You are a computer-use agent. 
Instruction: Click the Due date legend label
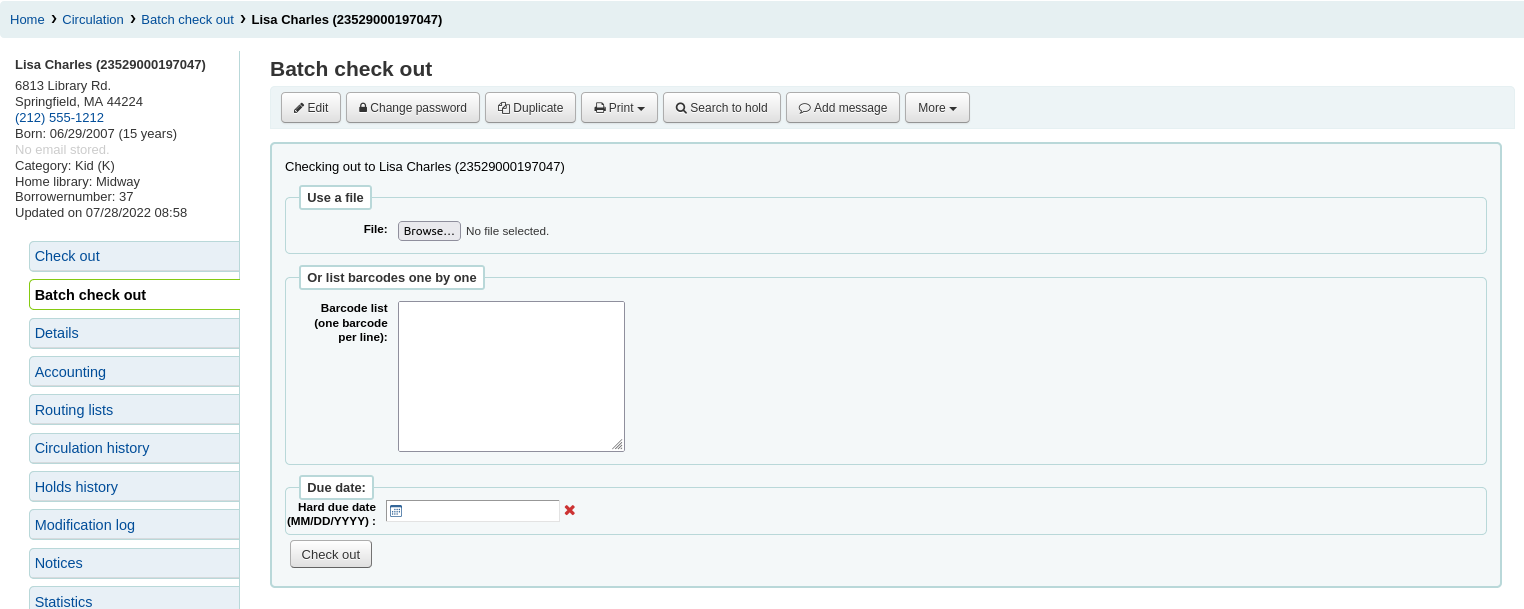(x=336, y=487)
